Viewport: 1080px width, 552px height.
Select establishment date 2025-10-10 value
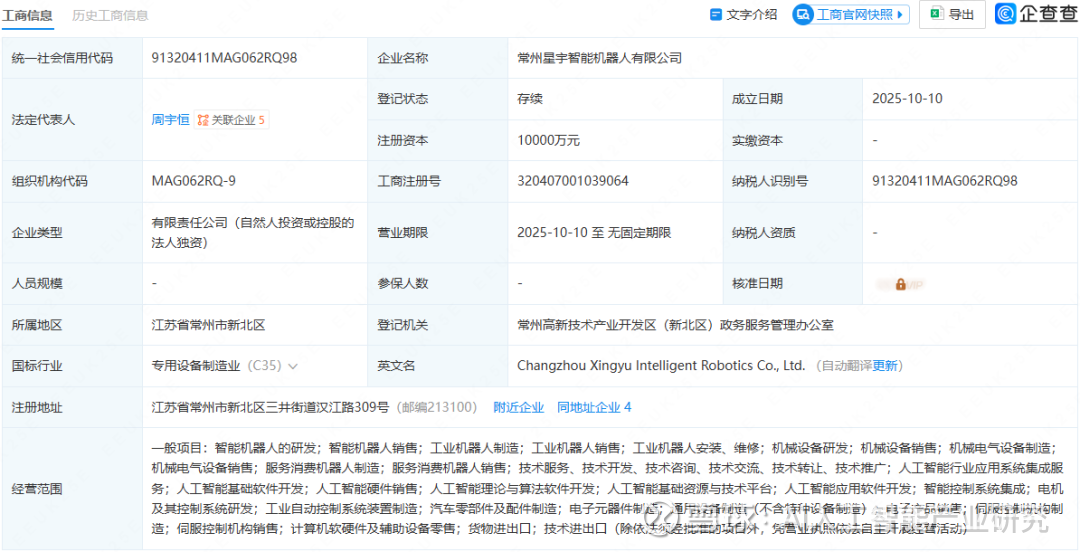tap(907, 99)
